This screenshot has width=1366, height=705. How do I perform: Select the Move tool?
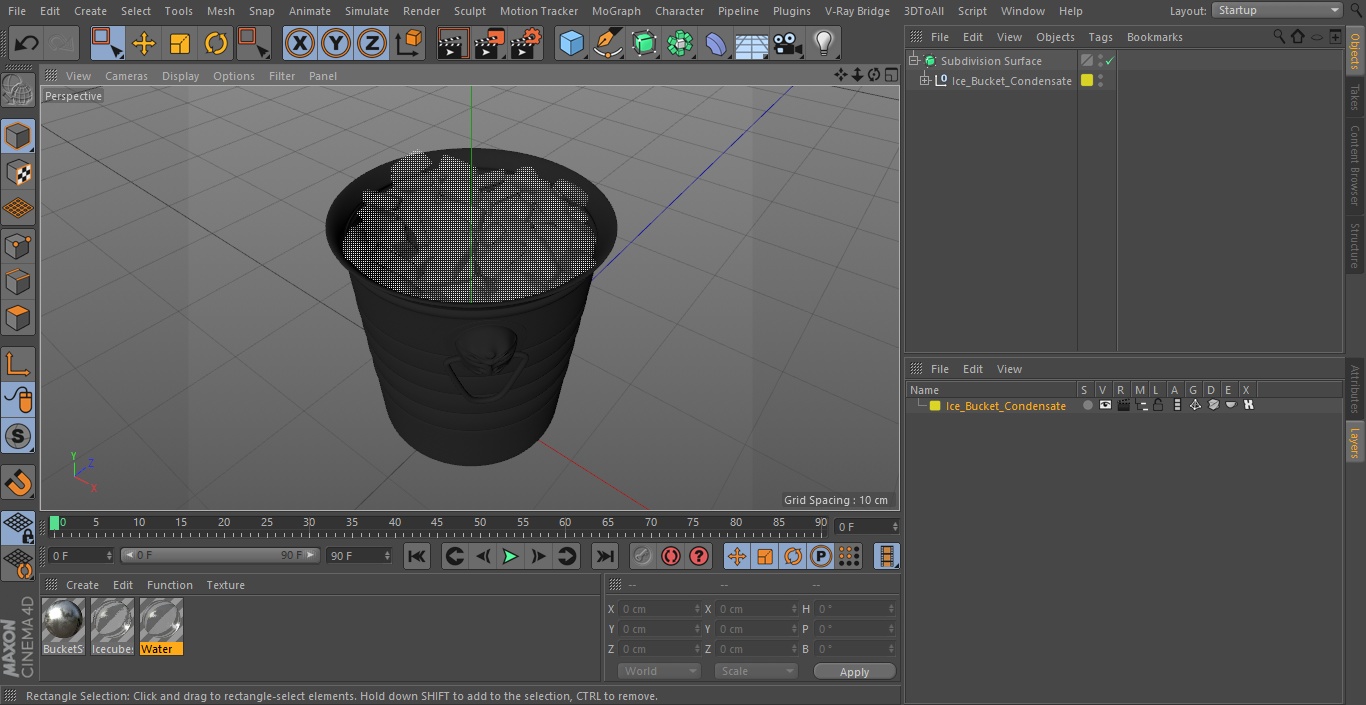point(143,43)
